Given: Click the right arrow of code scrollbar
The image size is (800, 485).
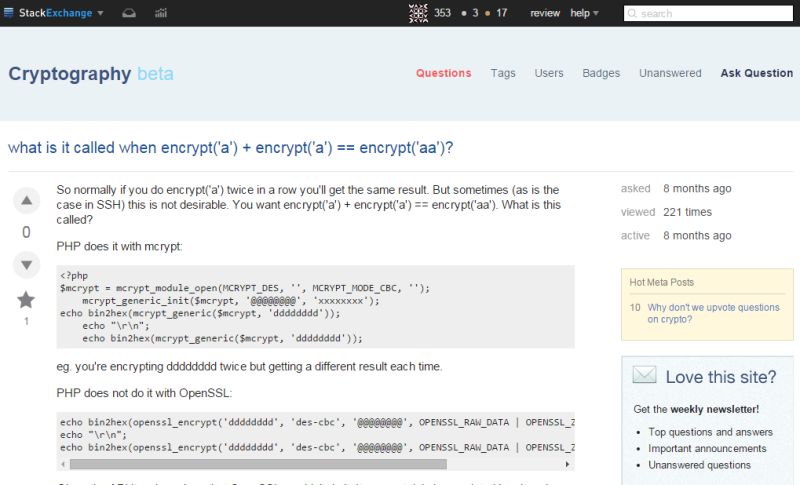Looking at the screenshot, I should pos(567,464).
